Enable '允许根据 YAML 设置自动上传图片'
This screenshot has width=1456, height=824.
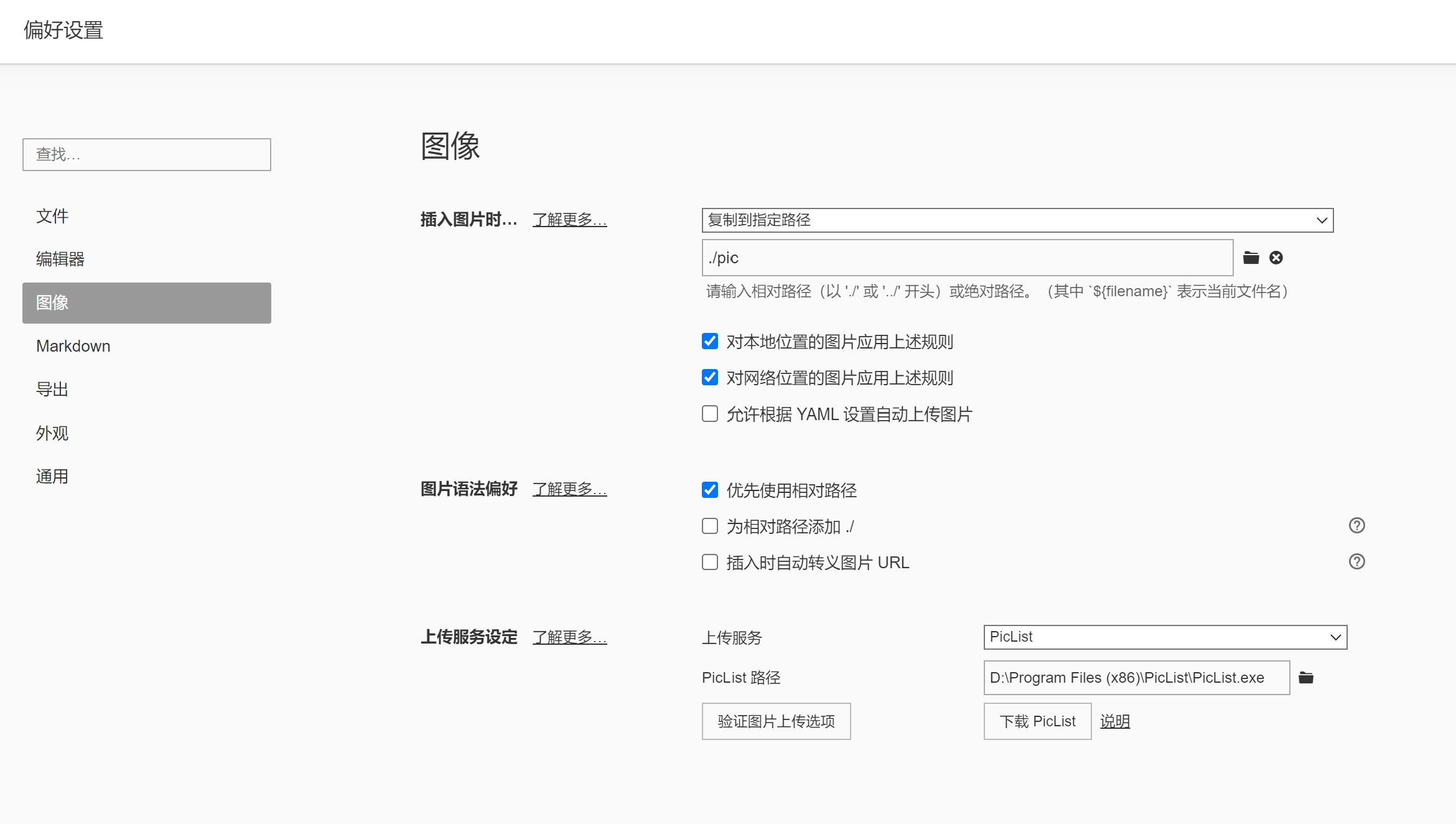pos(710,414)
